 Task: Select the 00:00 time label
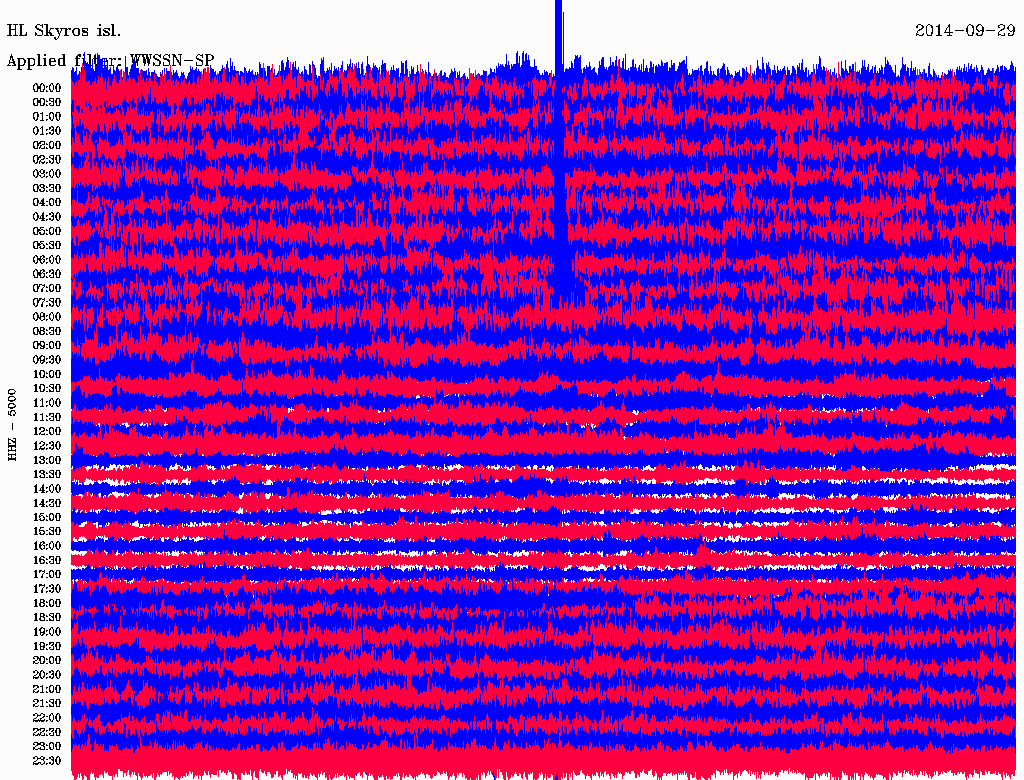[x=47, y=87]
